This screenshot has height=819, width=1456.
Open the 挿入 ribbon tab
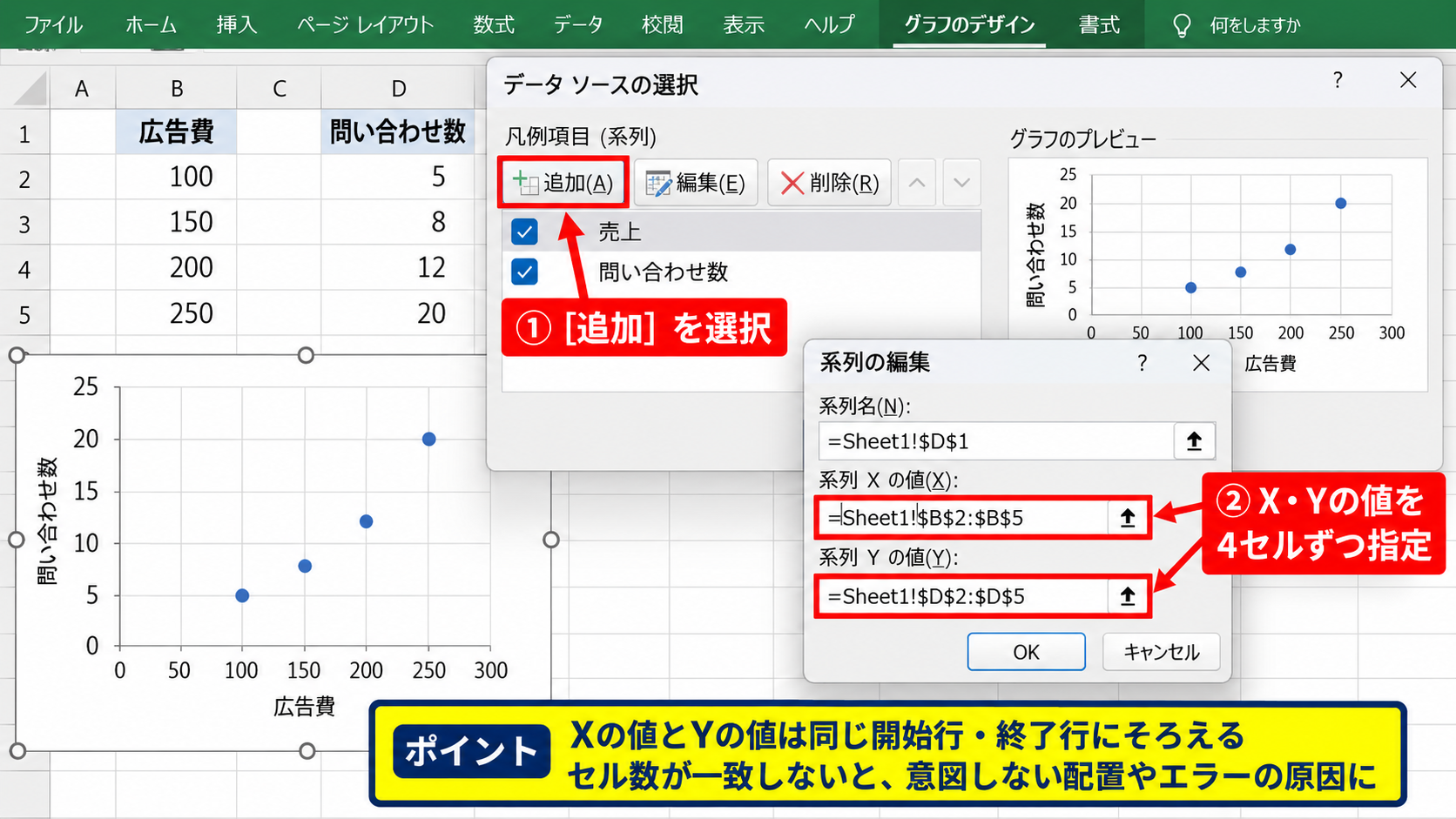click(237, 24)
